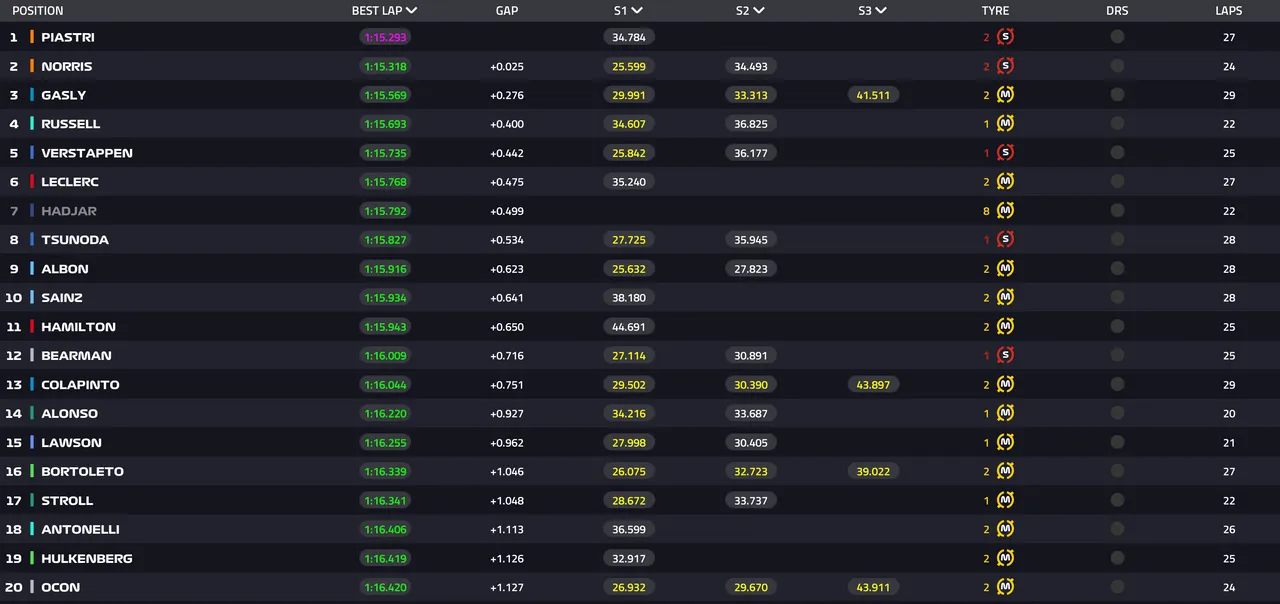Select driver Norris in the list
This screenshot has width=1280, height=604.
(x=67, y=66)
